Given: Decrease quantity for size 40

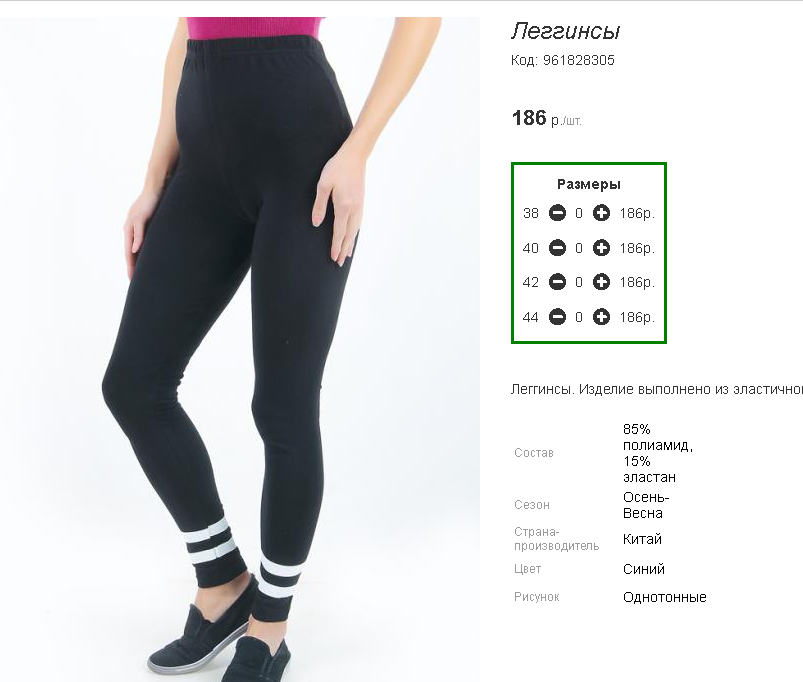Looking at the screenshot, I should click(557, 248).
